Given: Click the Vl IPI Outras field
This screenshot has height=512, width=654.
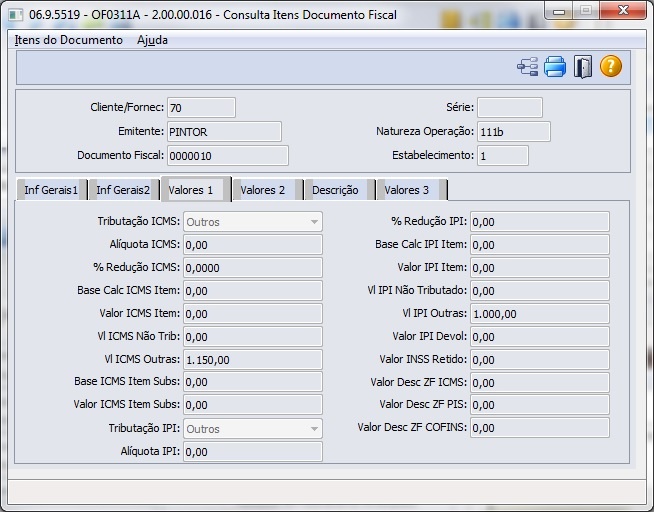Looking at the screenshot, I should [x=540, y=314].
